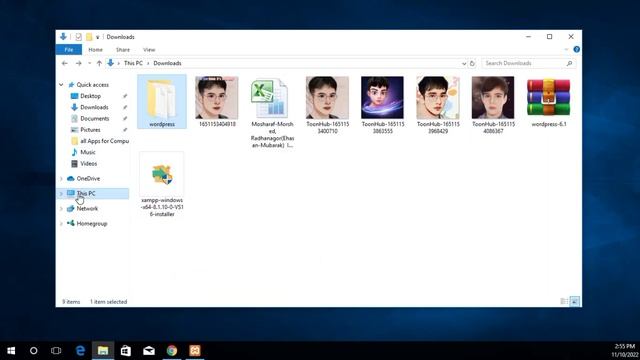
Task: Select thumbnail ToonHub-1651153863555
Action: [382, 105]
